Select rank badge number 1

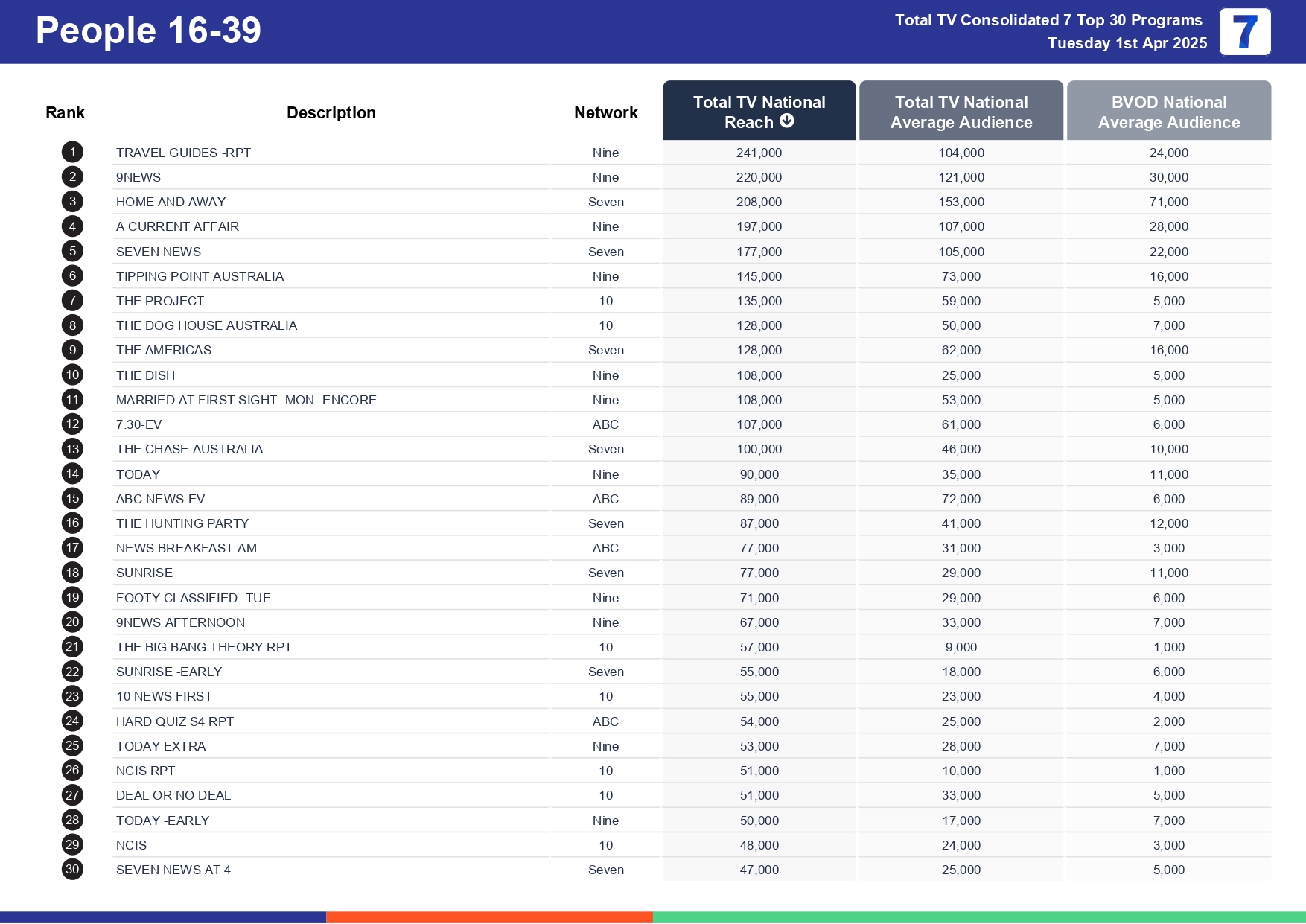[x=71, y=152]
